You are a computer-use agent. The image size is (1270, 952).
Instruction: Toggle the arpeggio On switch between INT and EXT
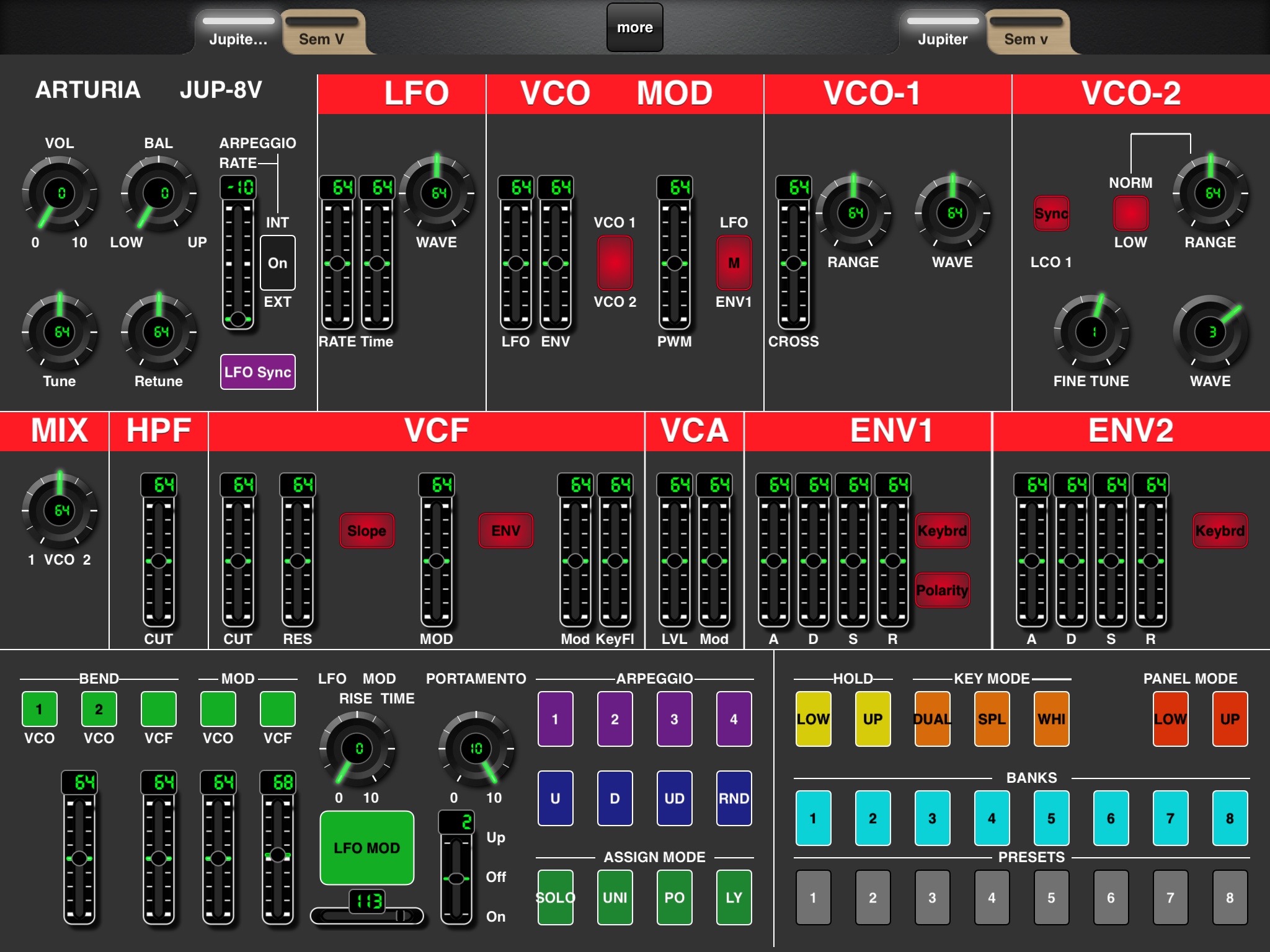(x=277, y=263)
